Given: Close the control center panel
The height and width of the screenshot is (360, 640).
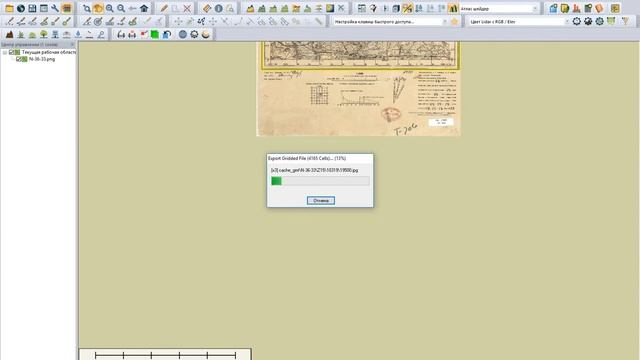Looking at the screenshot, I should pos(72,44).
